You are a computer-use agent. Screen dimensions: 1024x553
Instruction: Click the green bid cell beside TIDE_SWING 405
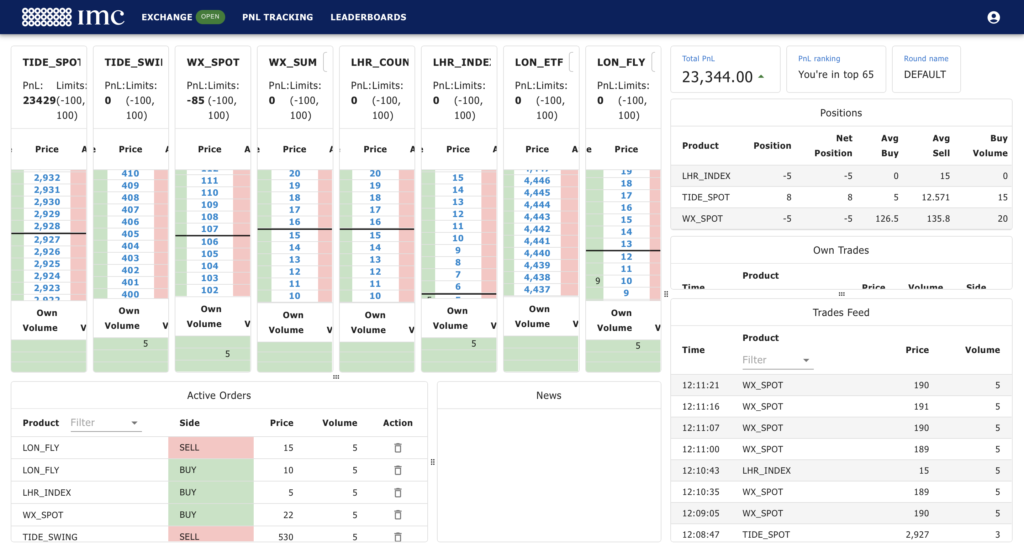point(102,234)
